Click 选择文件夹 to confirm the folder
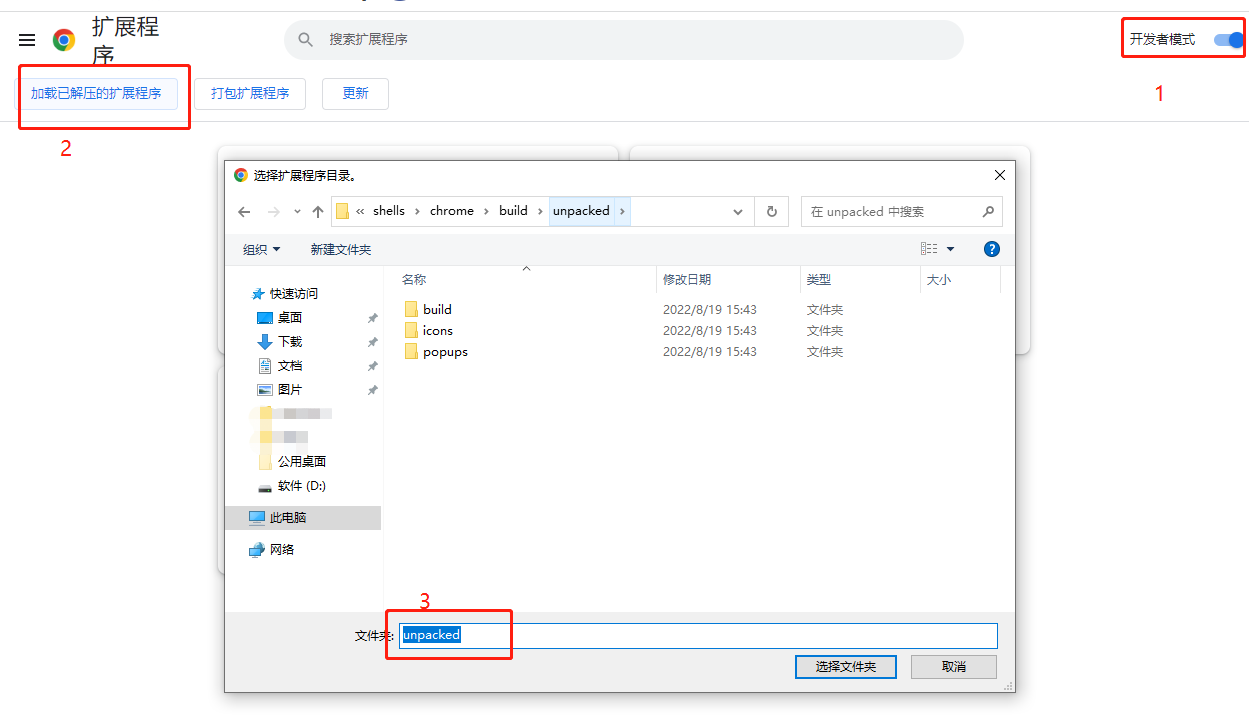1249x719 pixels. (x=845, y=667)
